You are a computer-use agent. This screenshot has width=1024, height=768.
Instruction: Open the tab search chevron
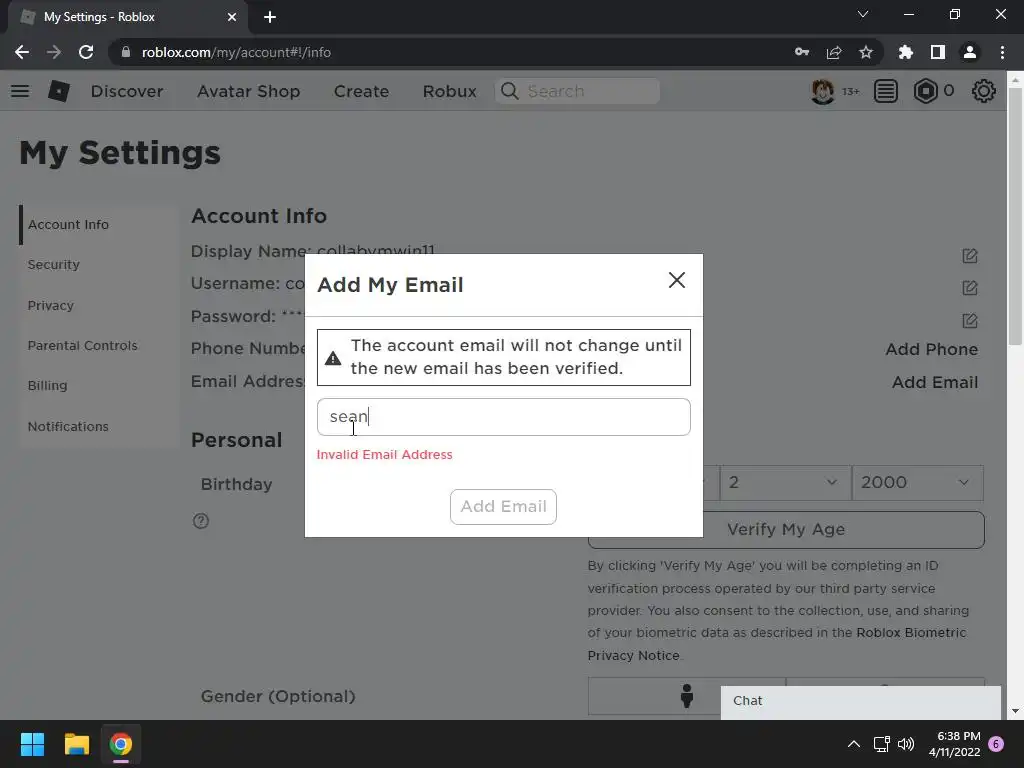click(863, 14)
